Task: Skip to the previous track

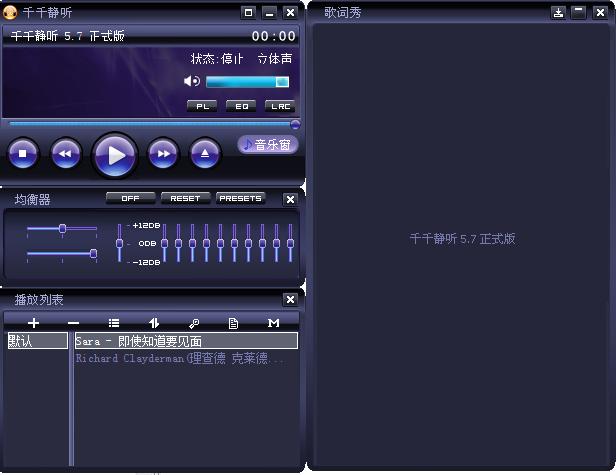Action: coord(66,154)
